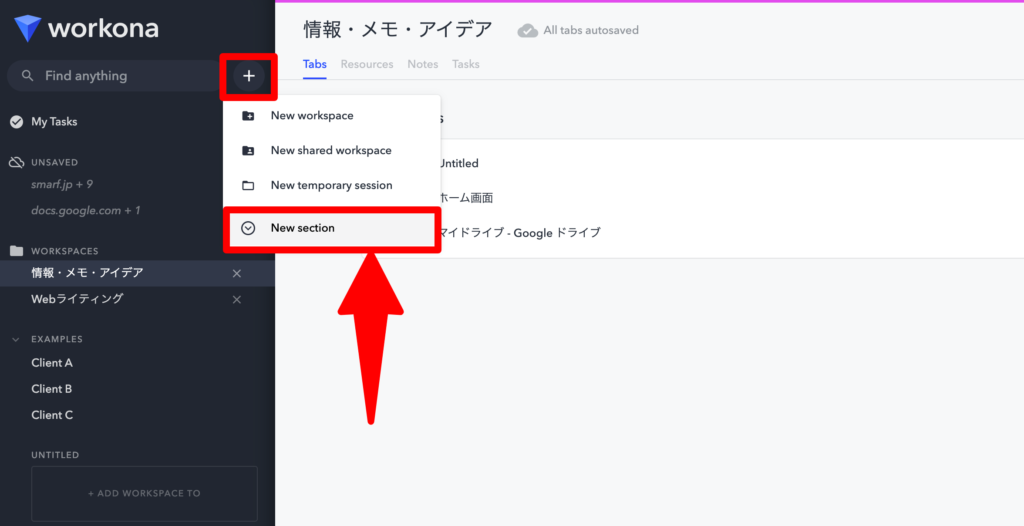The height and width of the screenshot is (526, 1024).
Task: Click the Workona logo icon
Action: click(27, 29)
